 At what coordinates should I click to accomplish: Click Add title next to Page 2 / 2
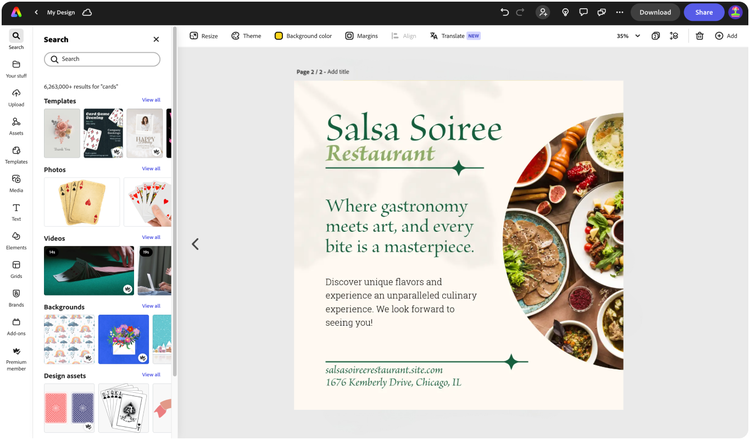(x=338, y=72)
